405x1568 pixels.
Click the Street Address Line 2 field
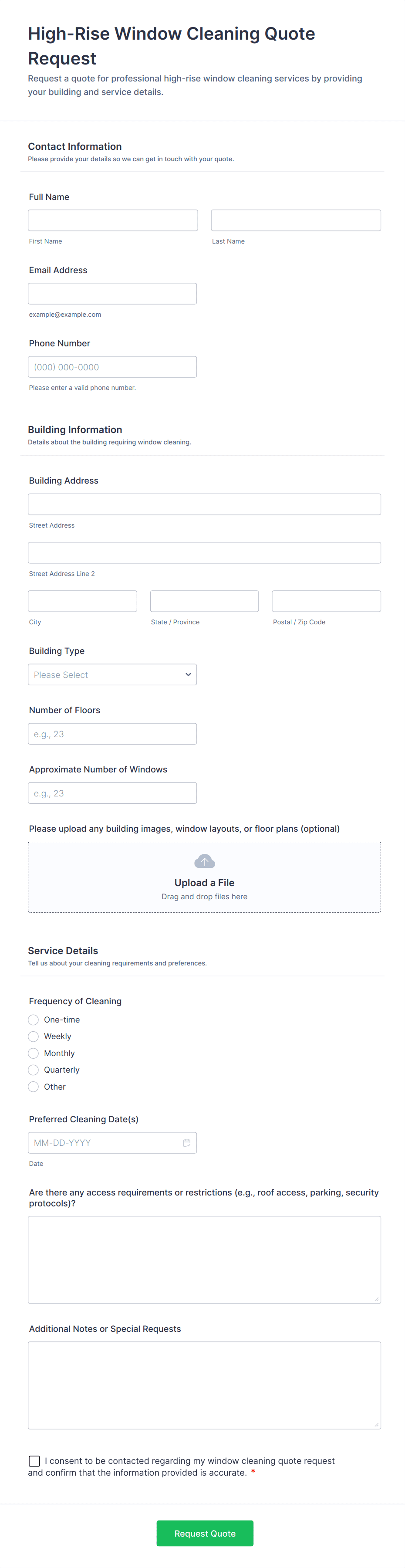coord(204,553)
